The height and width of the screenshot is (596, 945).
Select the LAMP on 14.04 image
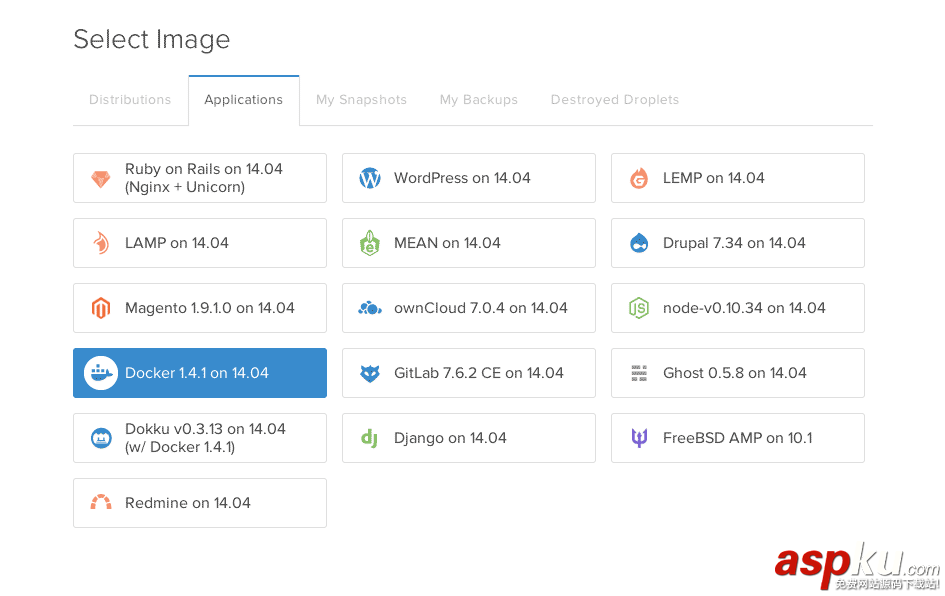point(200,243)
